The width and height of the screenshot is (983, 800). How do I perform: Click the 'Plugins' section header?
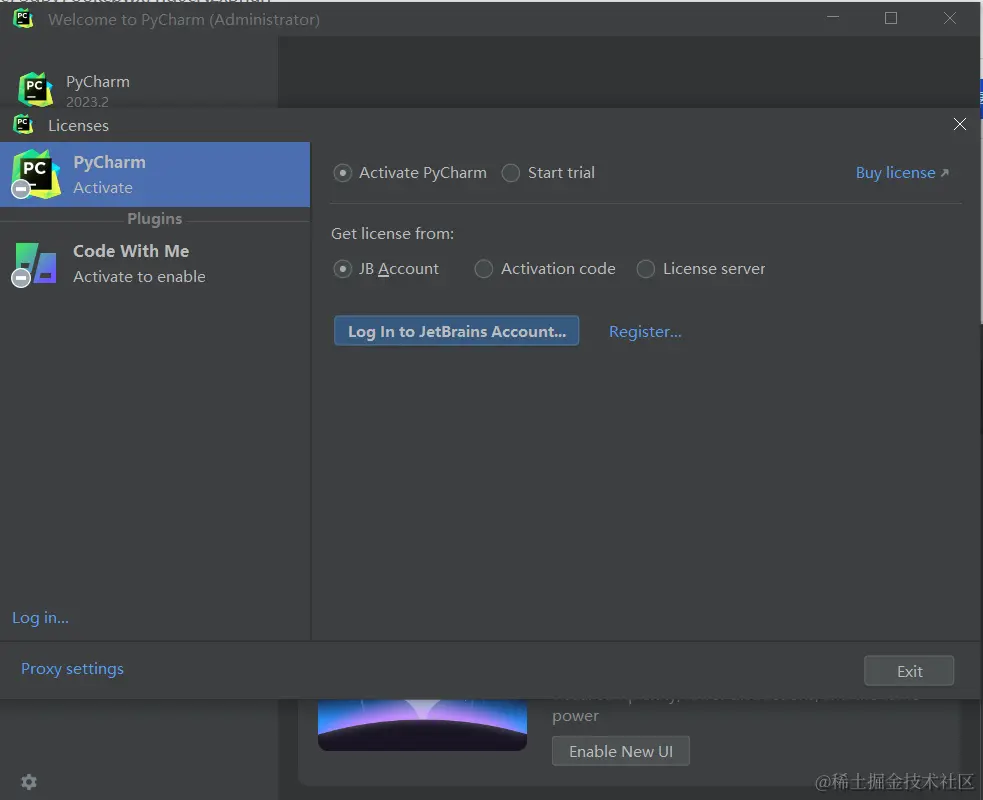(x=154, y=219)
